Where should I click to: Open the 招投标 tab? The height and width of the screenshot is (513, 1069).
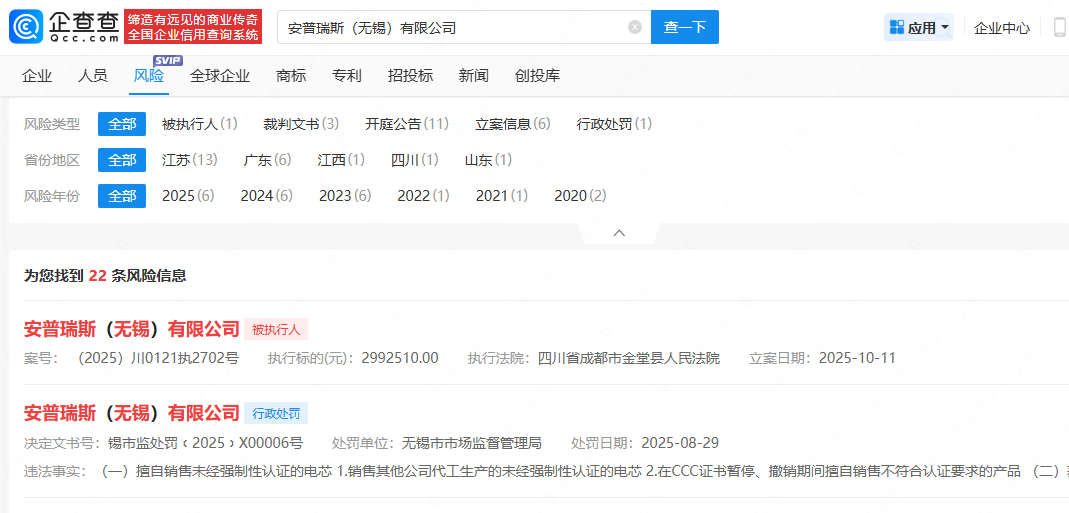tap(410, 76)
